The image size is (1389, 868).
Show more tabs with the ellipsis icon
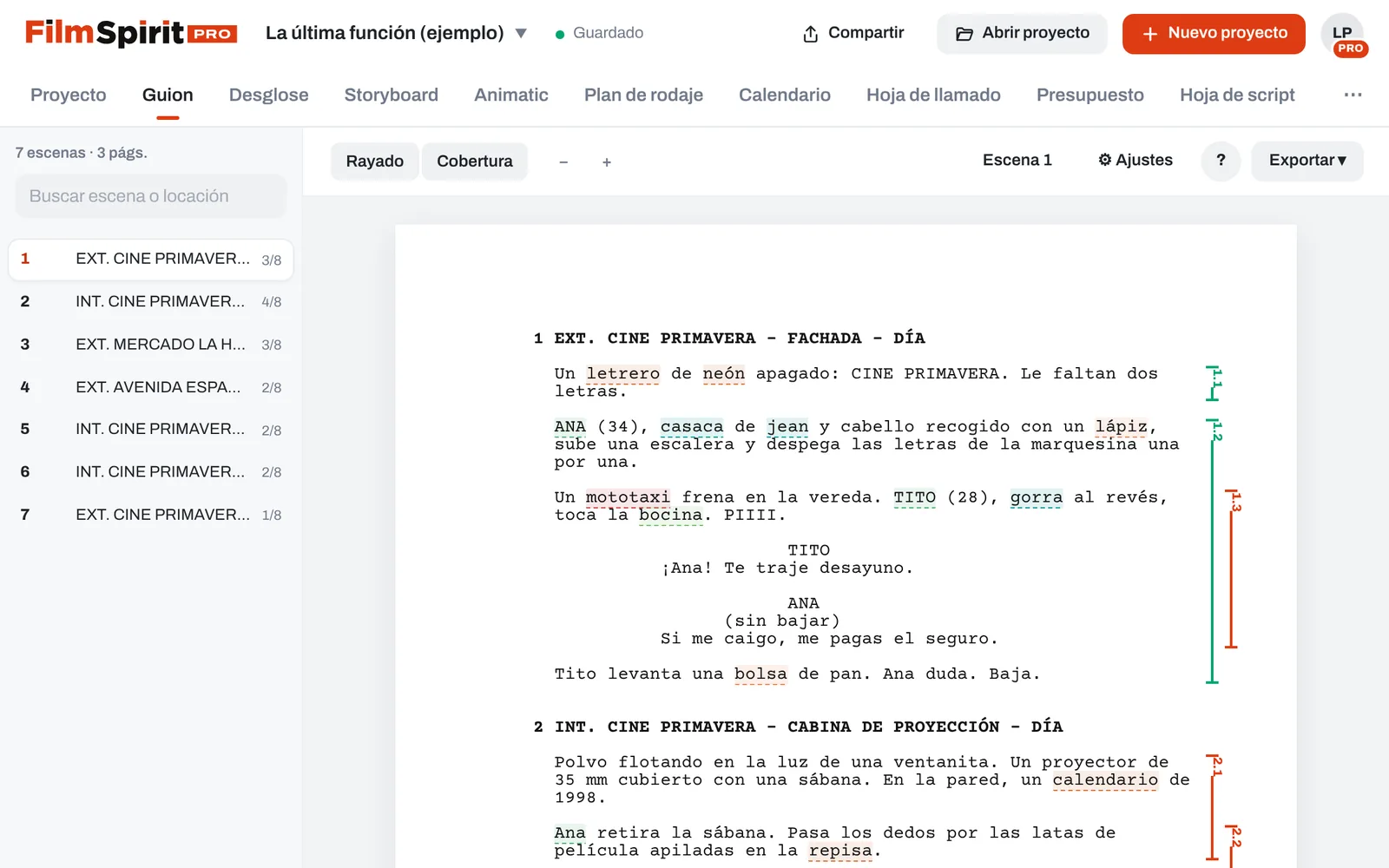1353,95
